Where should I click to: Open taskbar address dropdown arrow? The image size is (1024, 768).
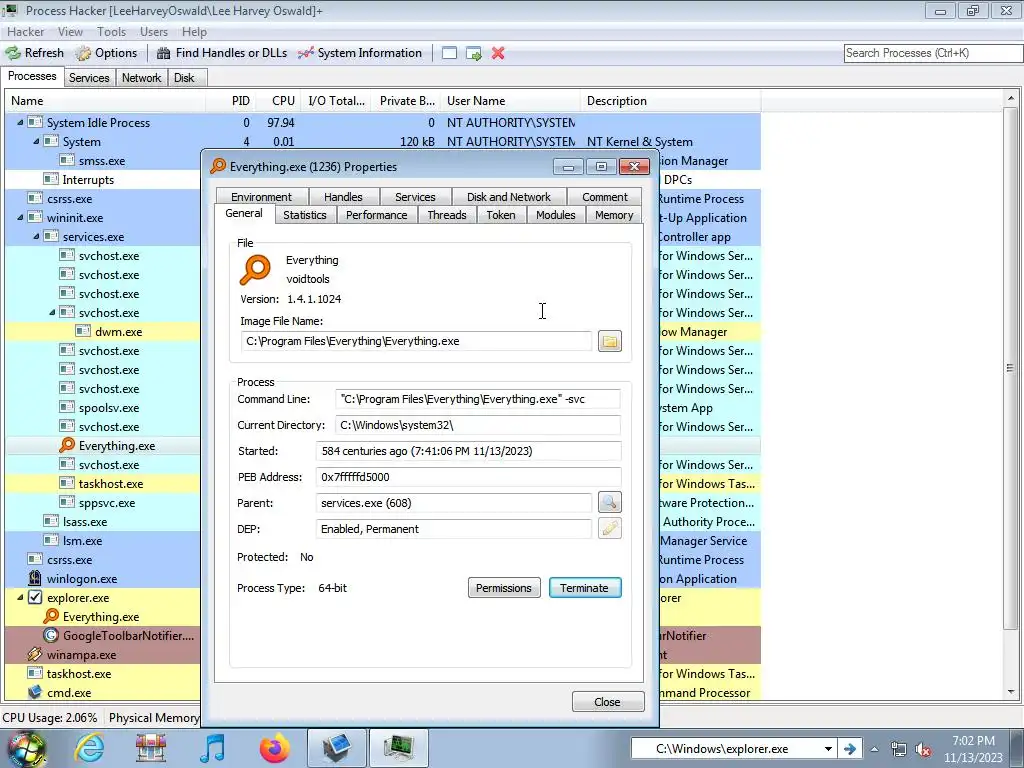click(828, 749)
